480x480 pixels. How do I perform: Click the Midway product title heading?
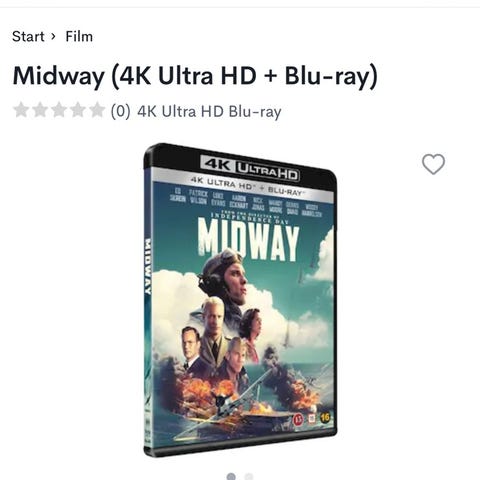195,76
